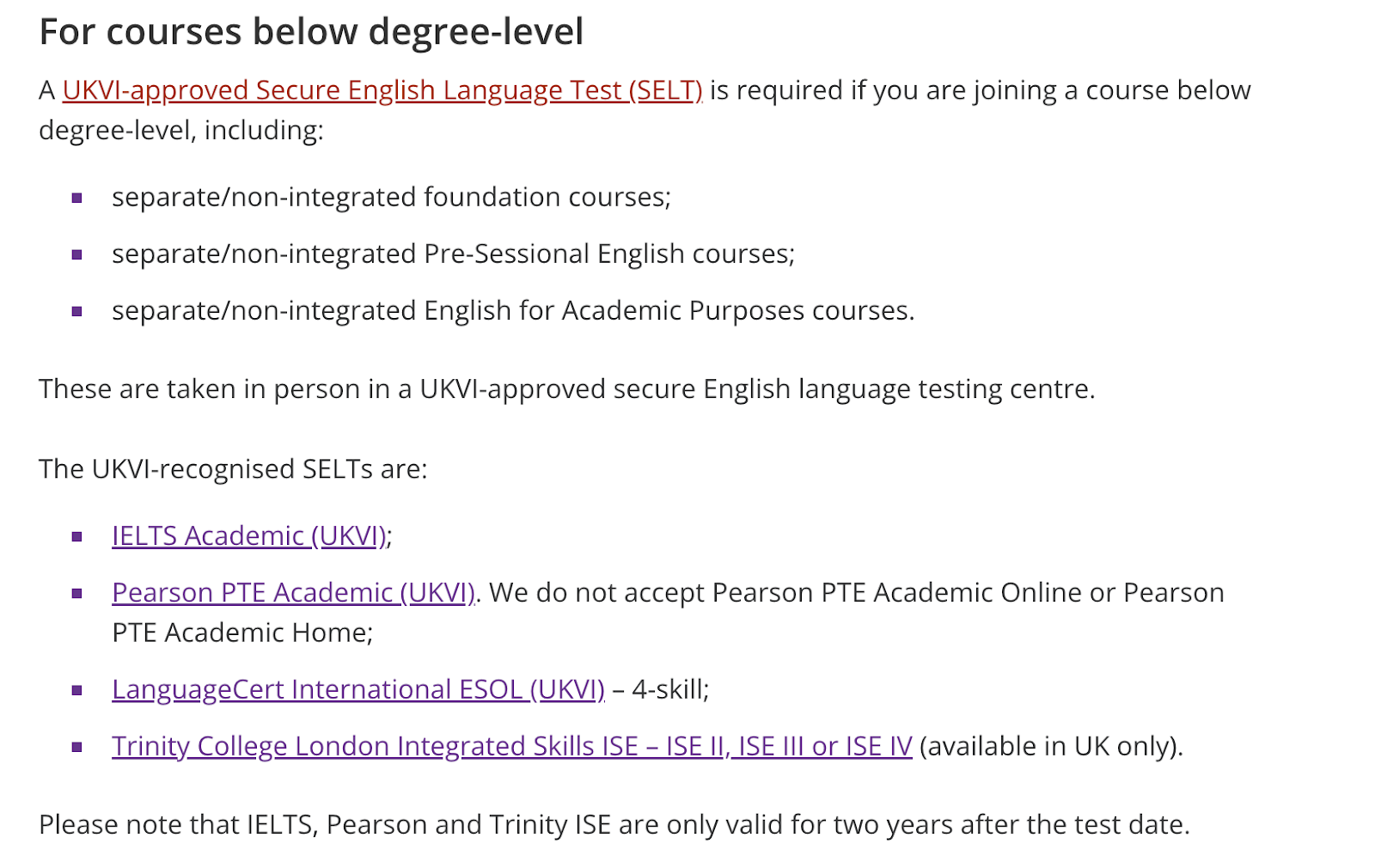Viewport: 1375px width, 868px height.
Task: Click the 'These are taken in person' paragraph
Action: coord(567,388)
